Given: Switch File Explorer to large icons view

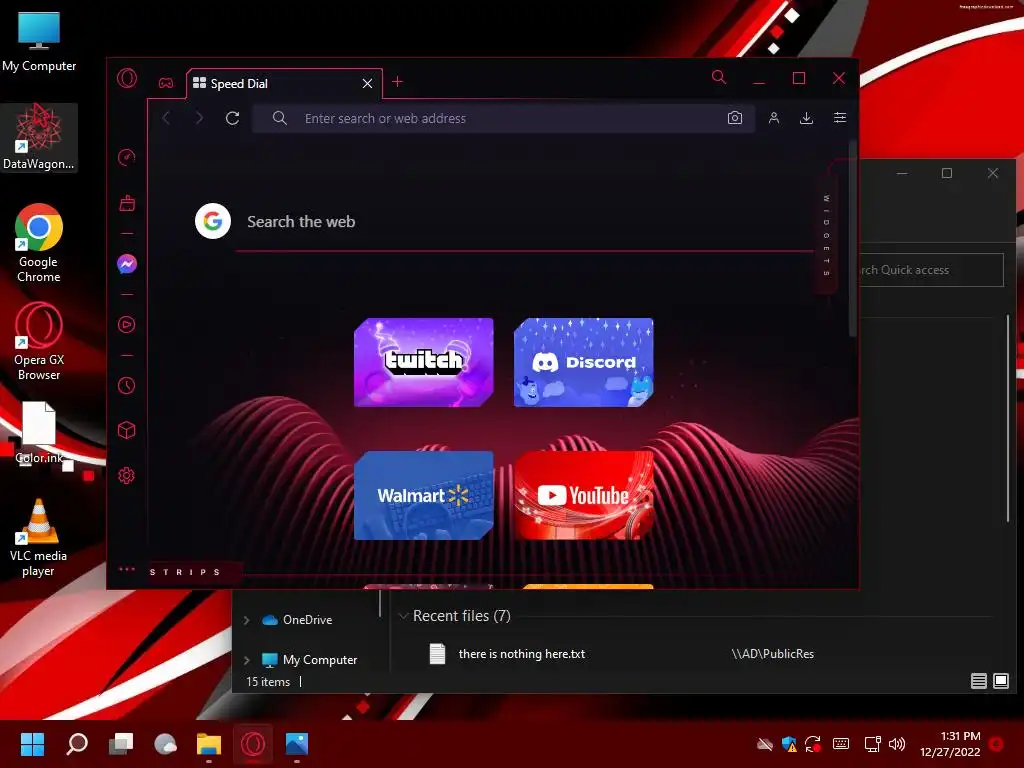Looking at the screenshot, I should coord(1000,681).
